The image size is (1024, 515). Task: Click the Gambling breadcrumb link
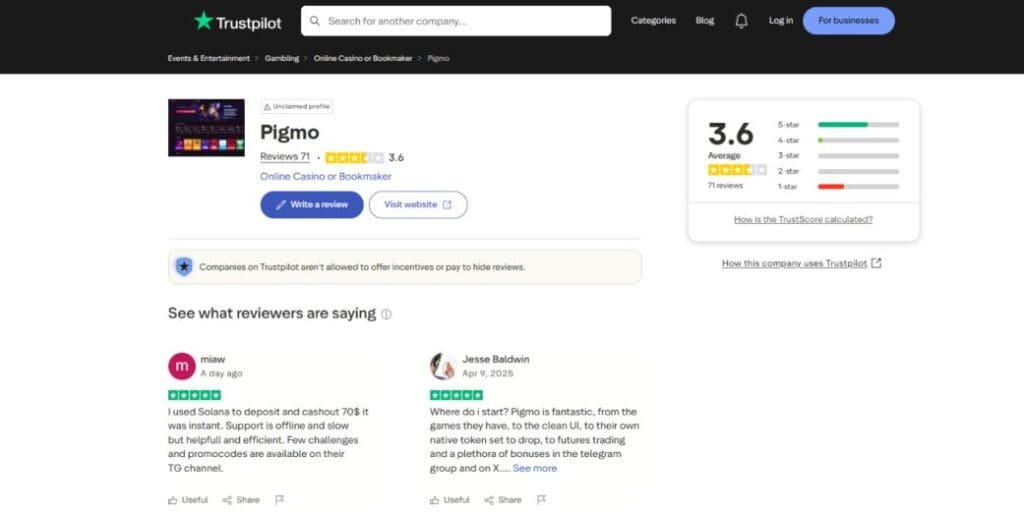(x=282, y=58)
